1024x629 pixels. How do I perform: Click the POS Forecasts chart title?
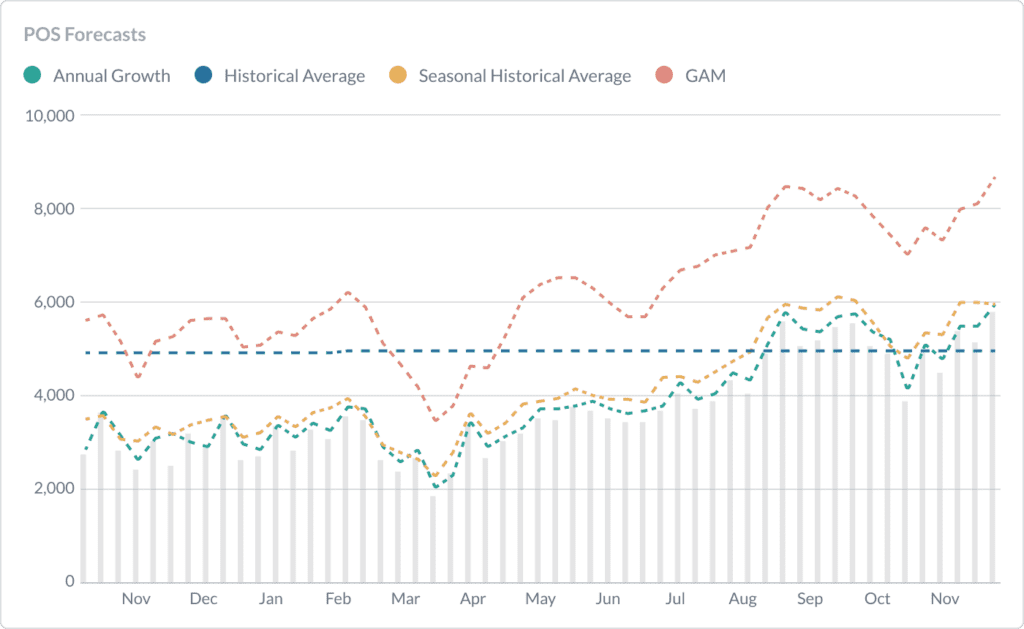tap(84, 35)
